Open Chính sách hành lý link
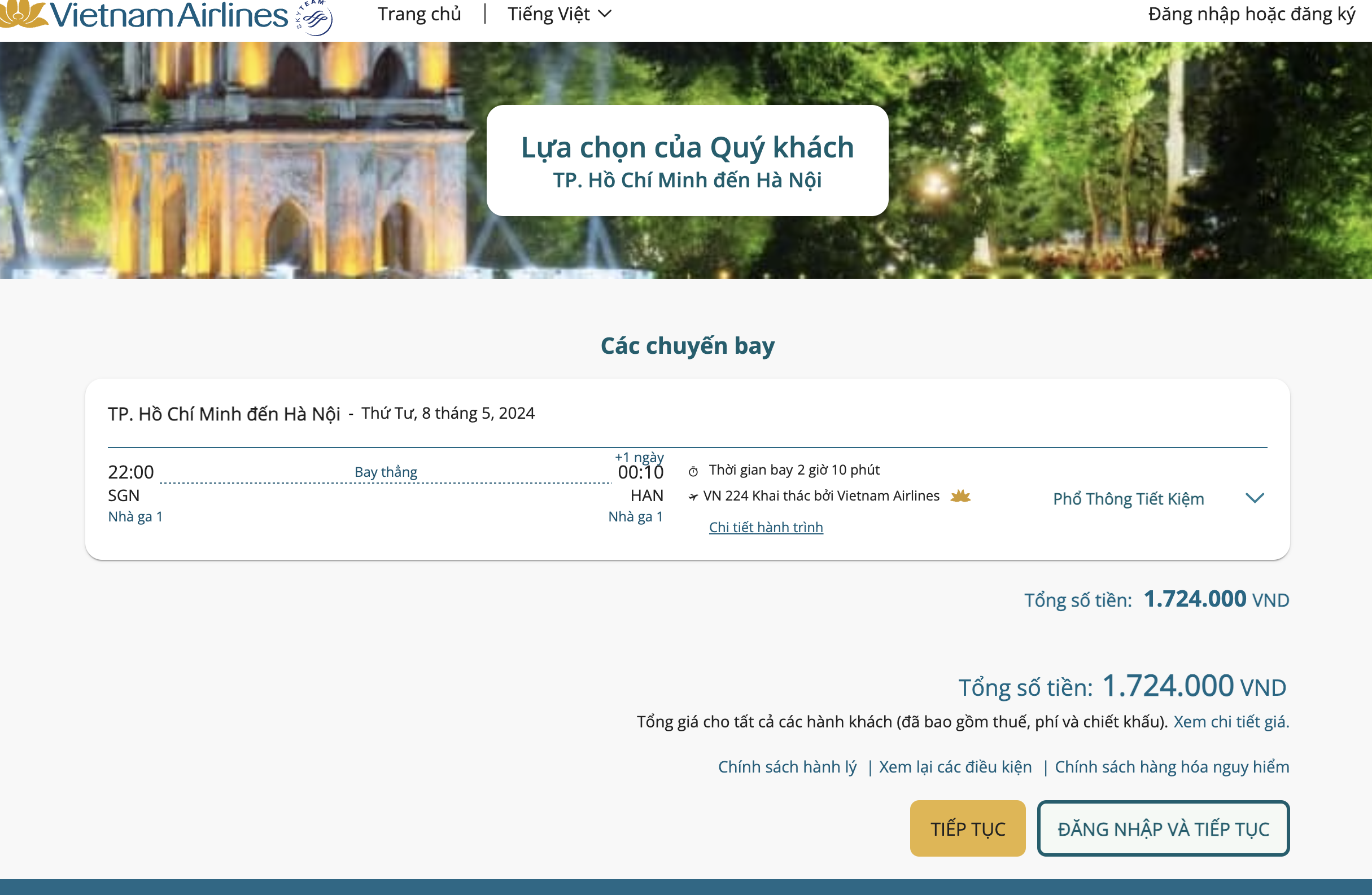This screenshot has width=1372, height=895. (788, 767)
